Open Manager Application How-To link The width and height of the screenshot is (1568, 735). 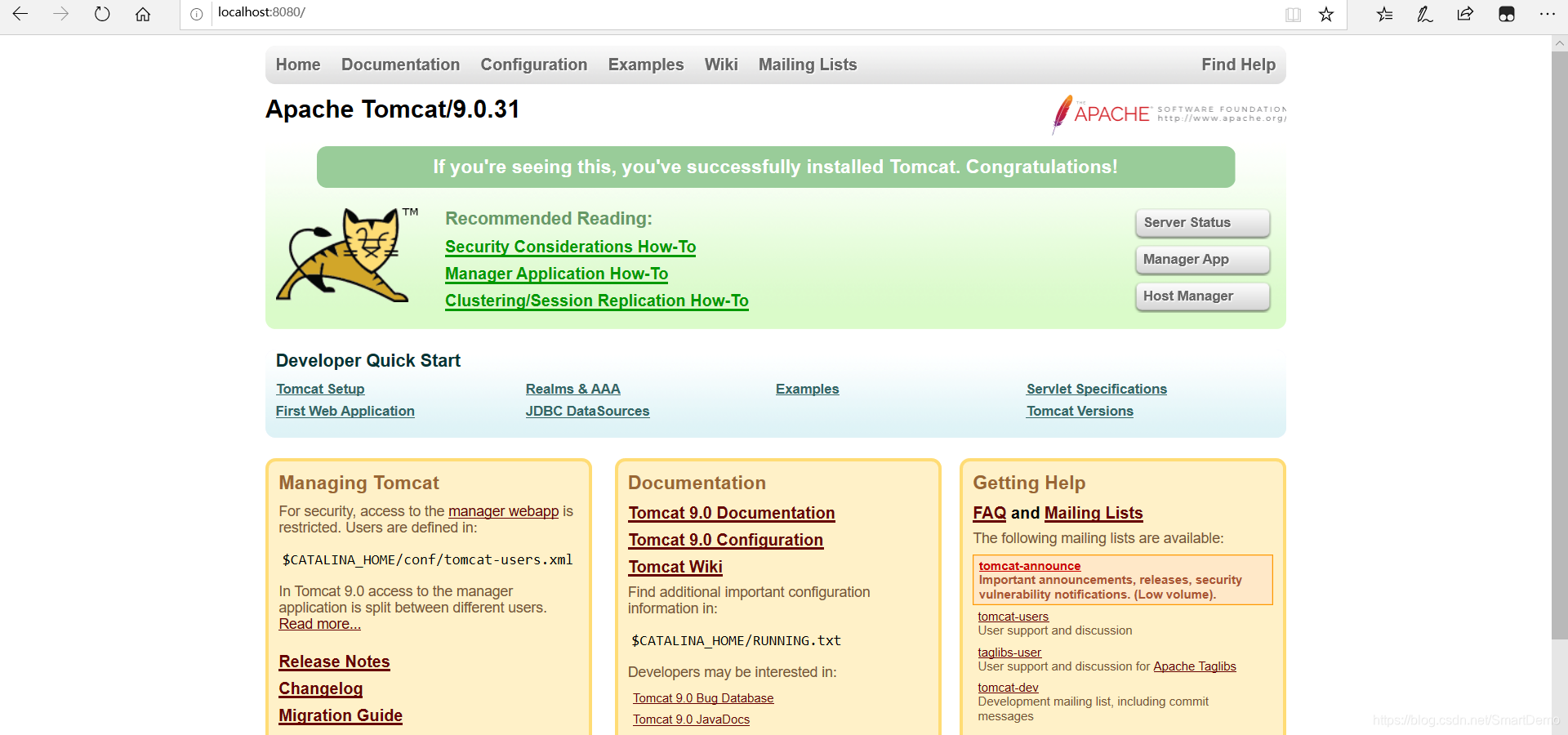click(x=556, y=274)
